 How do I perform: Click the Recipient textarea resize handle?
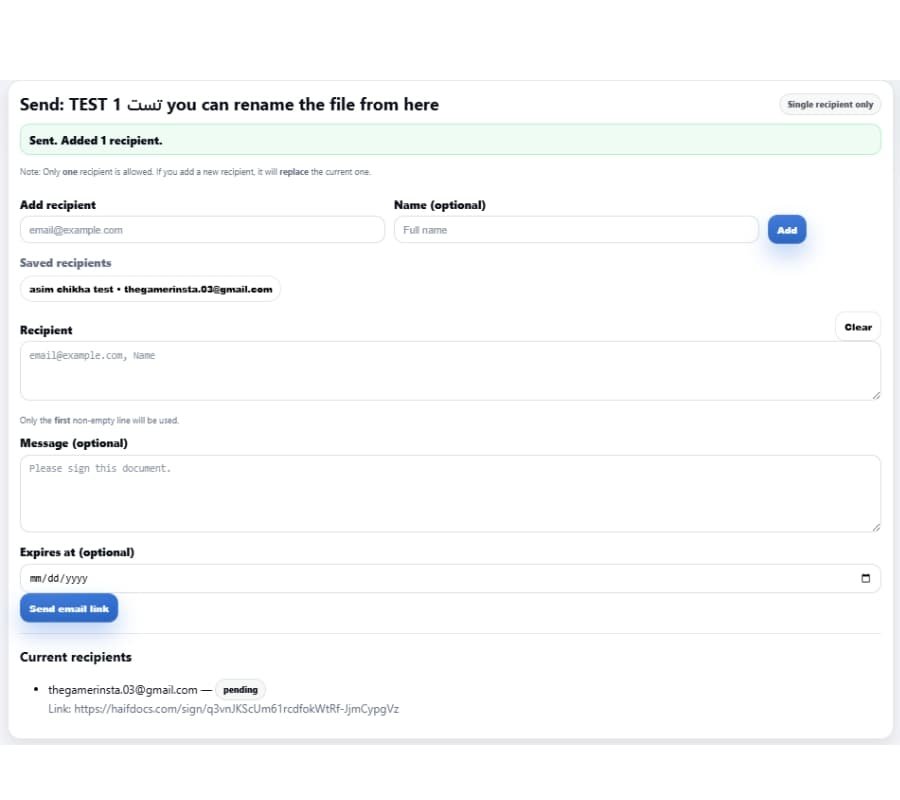coord(875,398)
